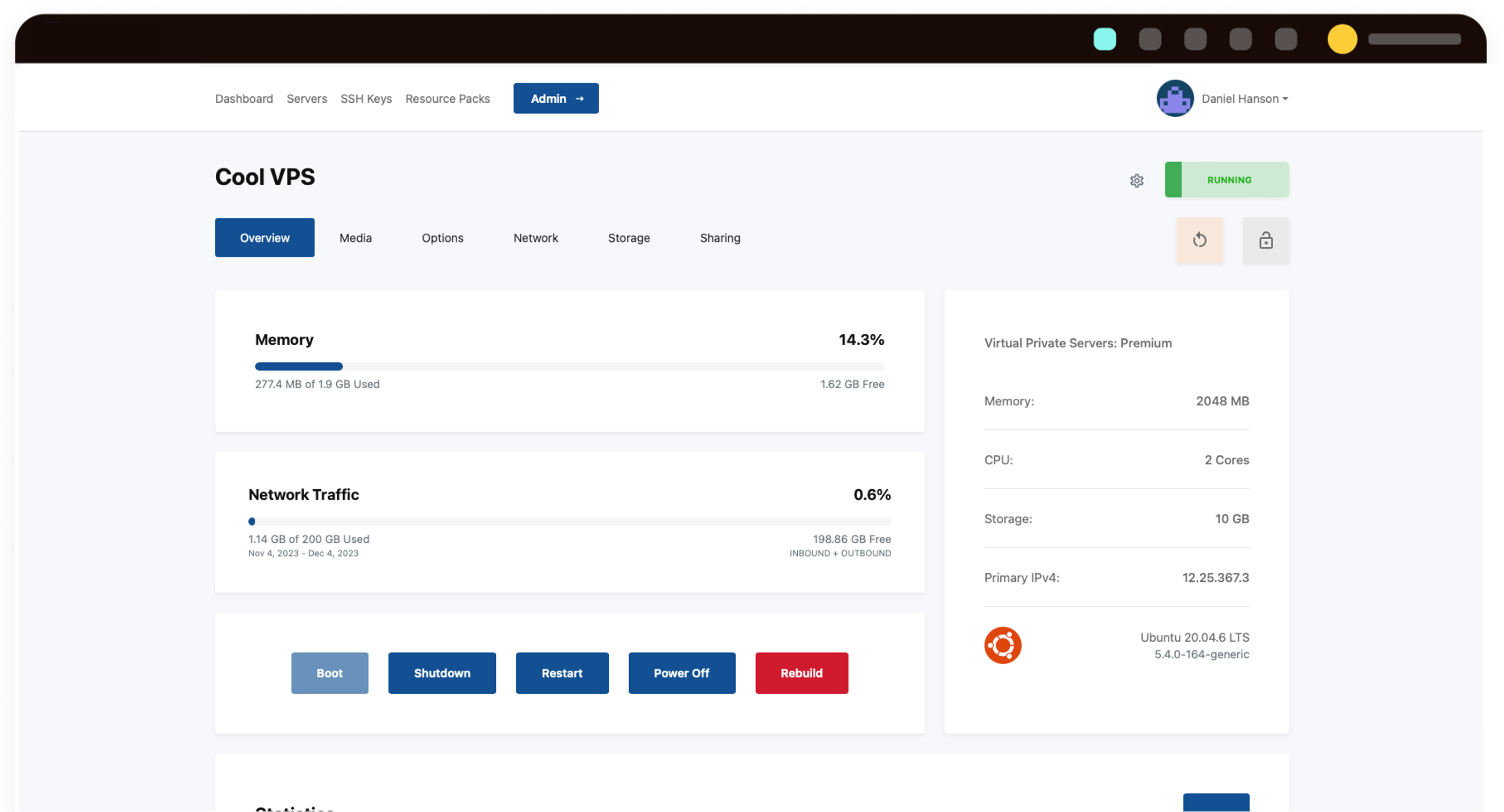Click '1.14 GB of 200 GB Used' text
The image size is (1504, 812).
(x=308, y=539)
